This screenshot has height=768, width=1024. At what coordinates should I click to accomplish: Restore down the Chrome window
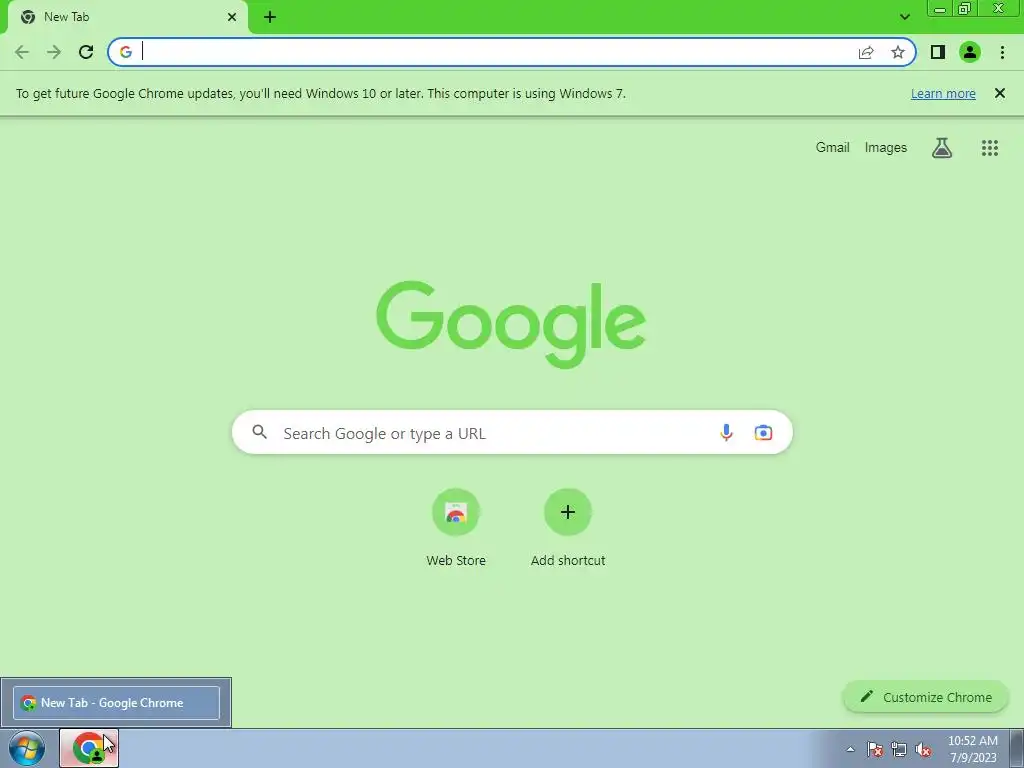(965, 8)
